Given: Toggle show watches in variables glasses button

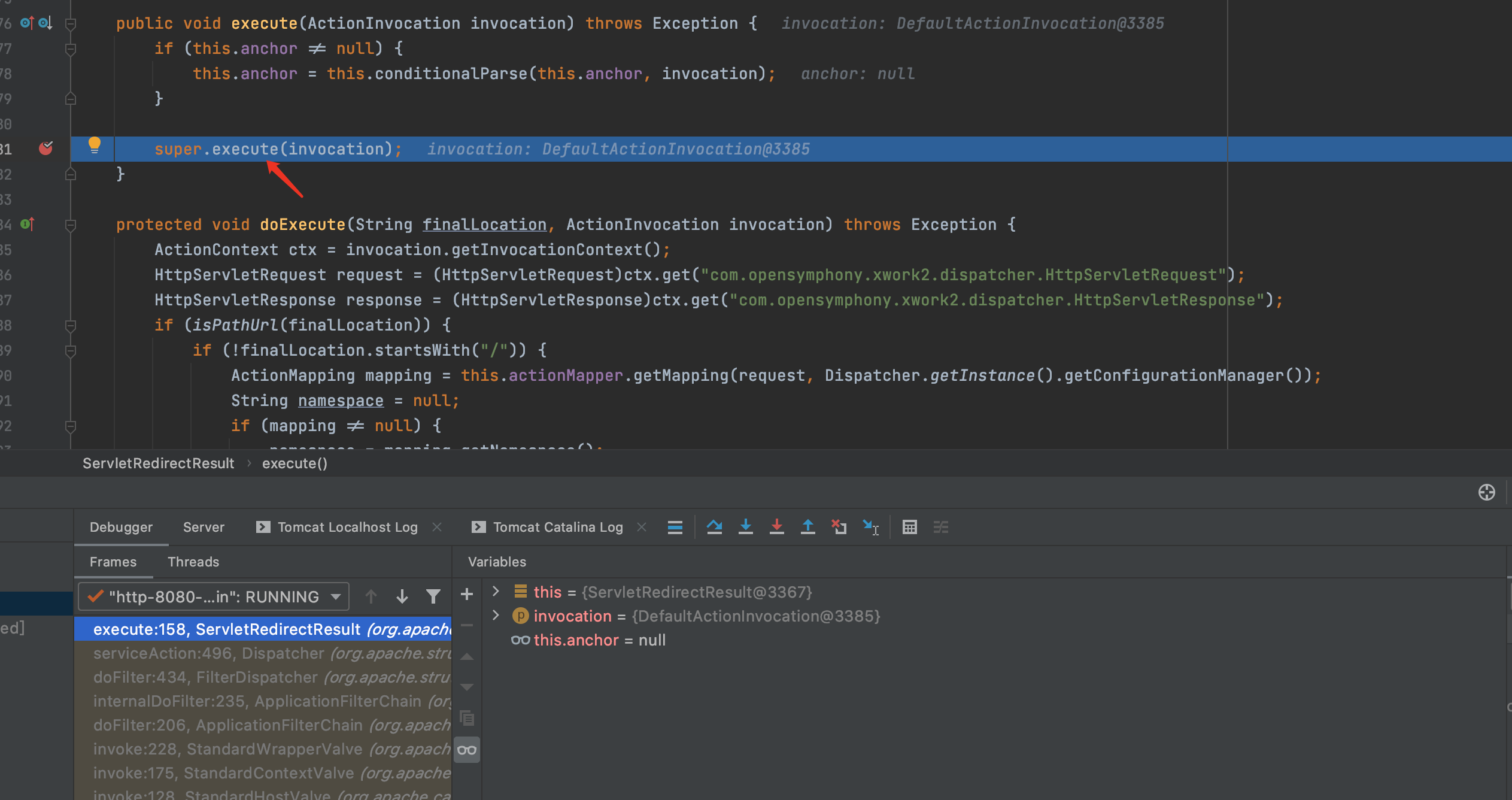Looking at the screenshot, I should (x=467, y=750).
